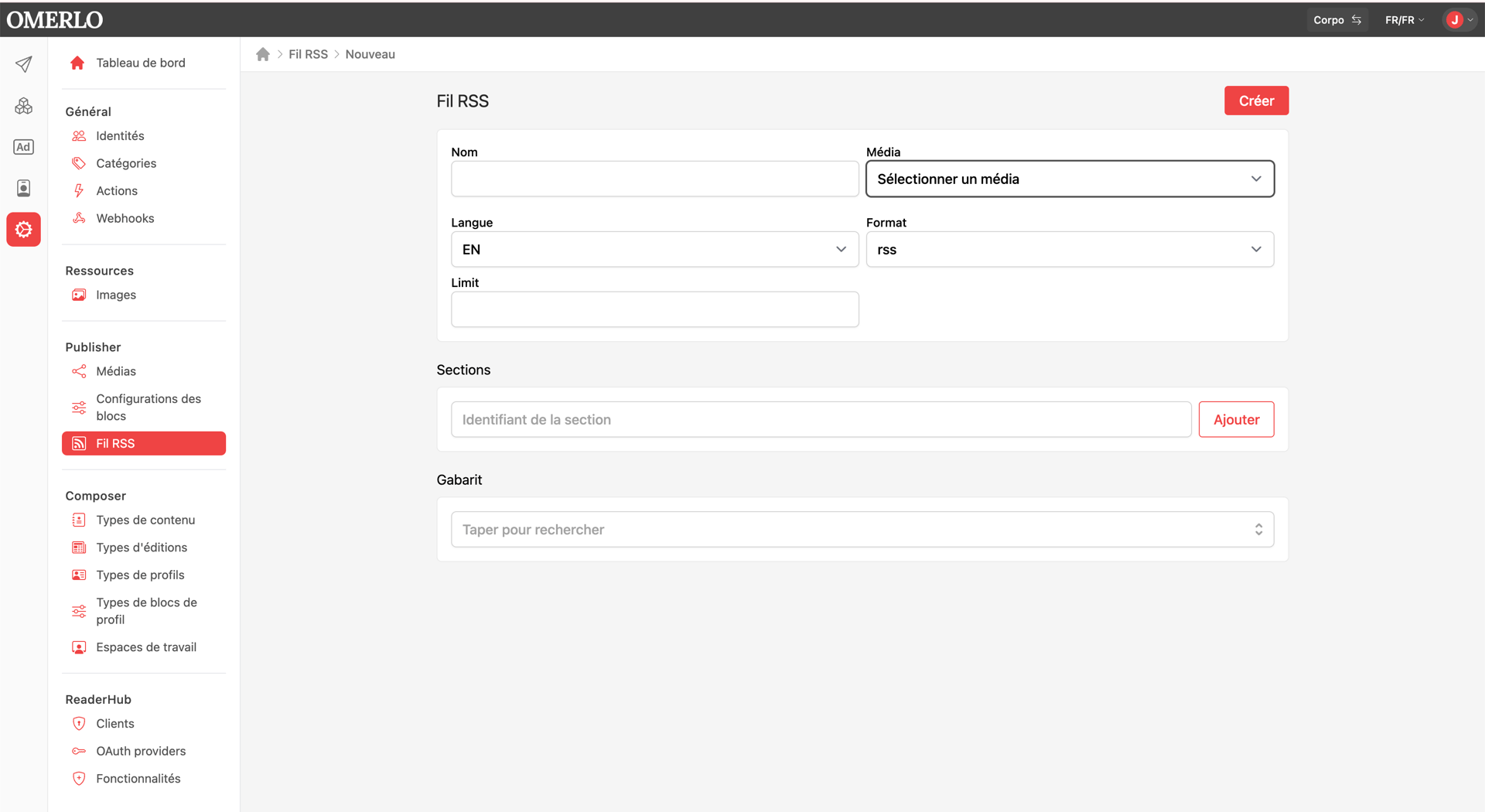Click the paper plane icon in left rail
1485x812 pixels.
(x=24, y=64)
